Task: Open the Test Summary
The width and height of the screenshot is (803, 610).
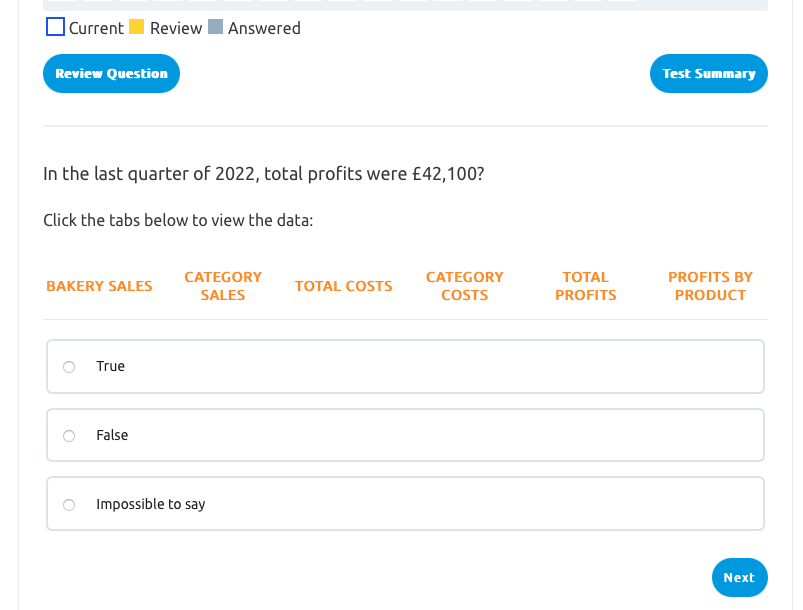Action: tap(708, 74)
